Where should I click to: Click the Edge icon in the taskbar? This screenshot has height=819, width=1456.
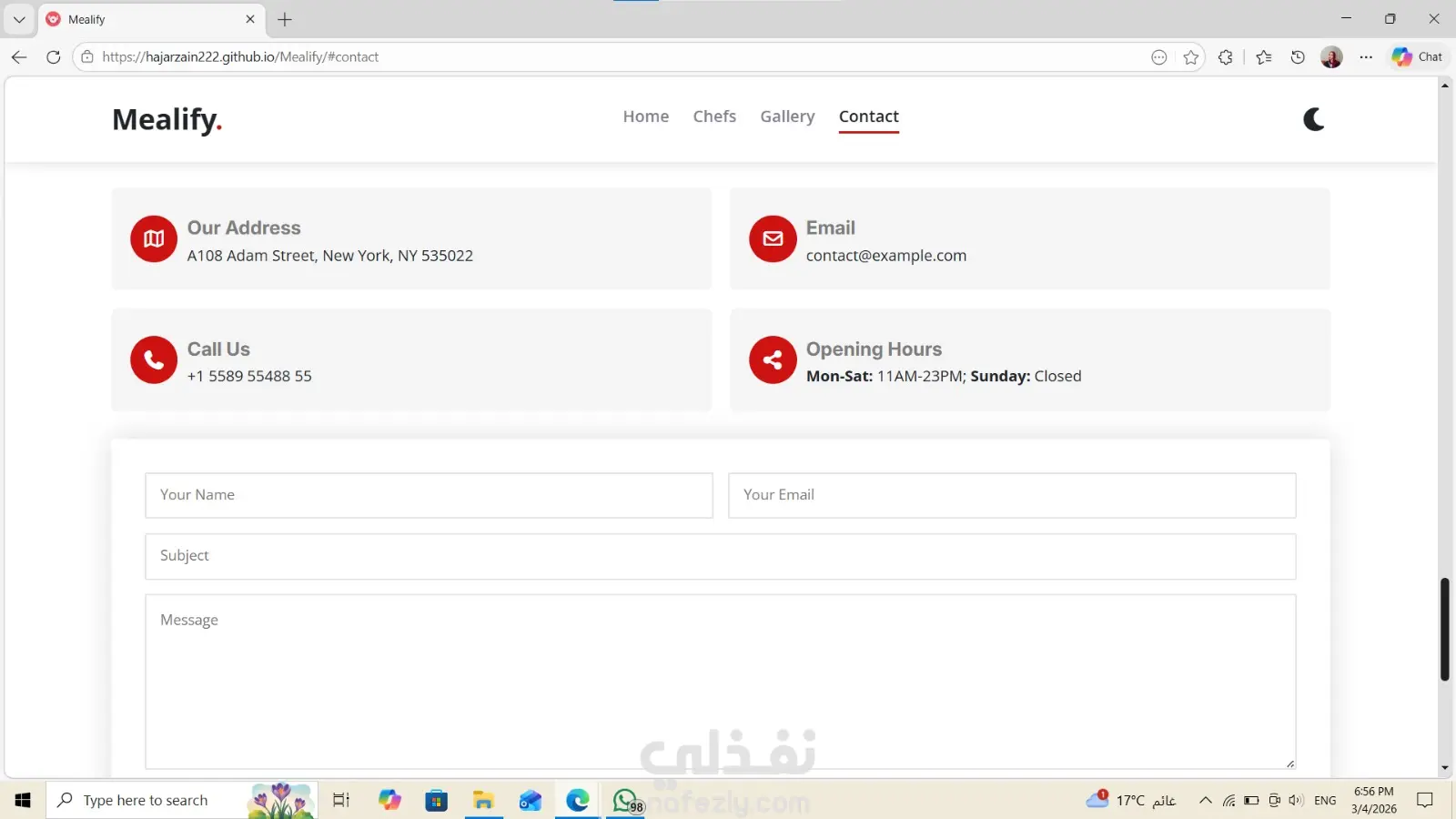578,800
